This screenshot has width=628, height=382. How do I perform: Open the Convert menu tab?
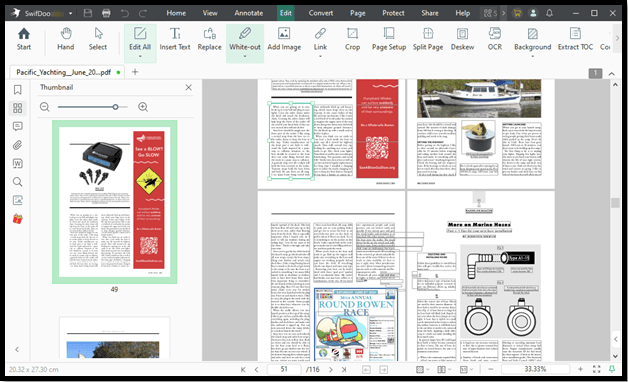coord(320,13)
